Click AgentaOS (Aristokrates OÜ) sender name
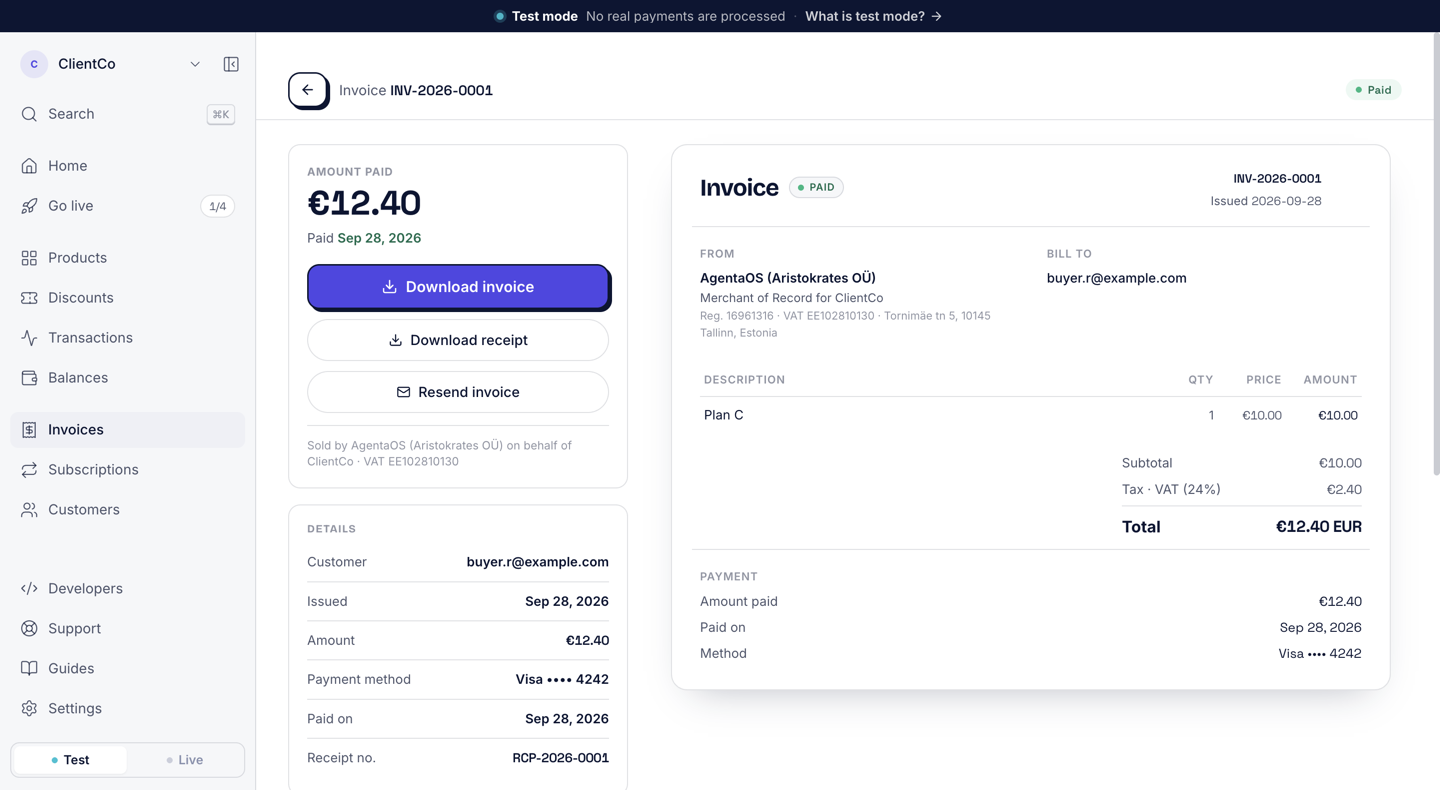 click(788, 278)
